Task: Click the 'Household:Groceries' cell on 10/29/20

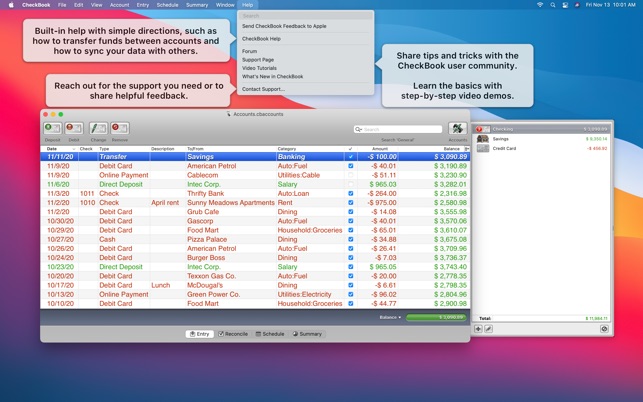Action: (x=310, y=230)
